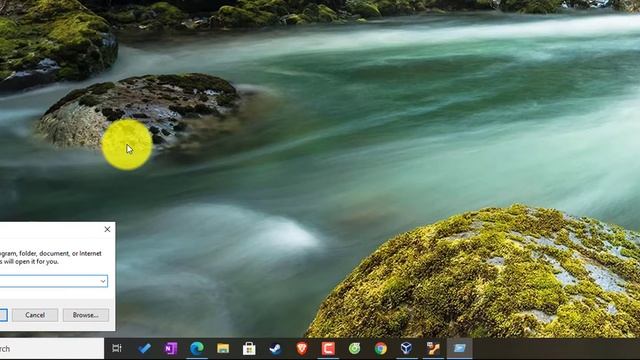Open VirtualBox from the taskbar
The width and height of the screenshot is (640, 360).
coord(406,348)
